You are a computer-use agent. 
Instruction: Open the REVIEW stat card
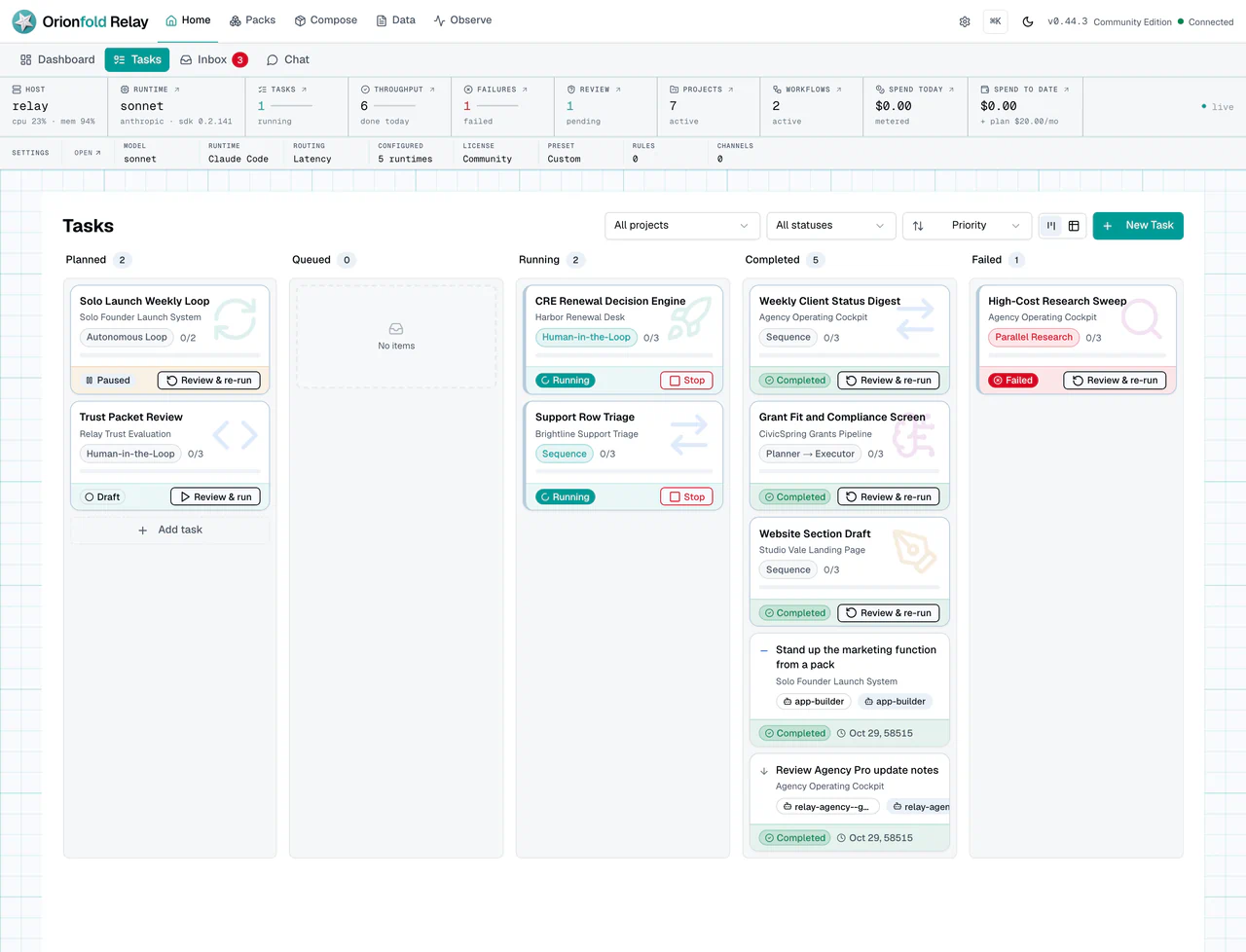605,106
